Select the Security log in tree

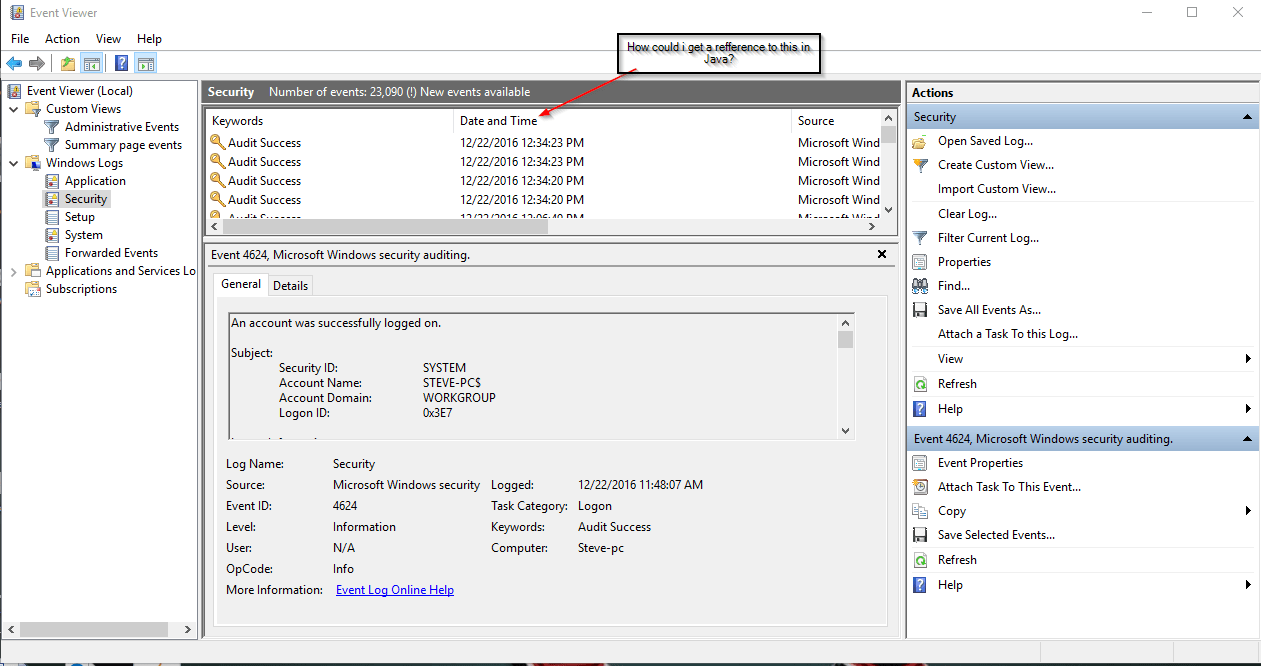tap(86, 199)
